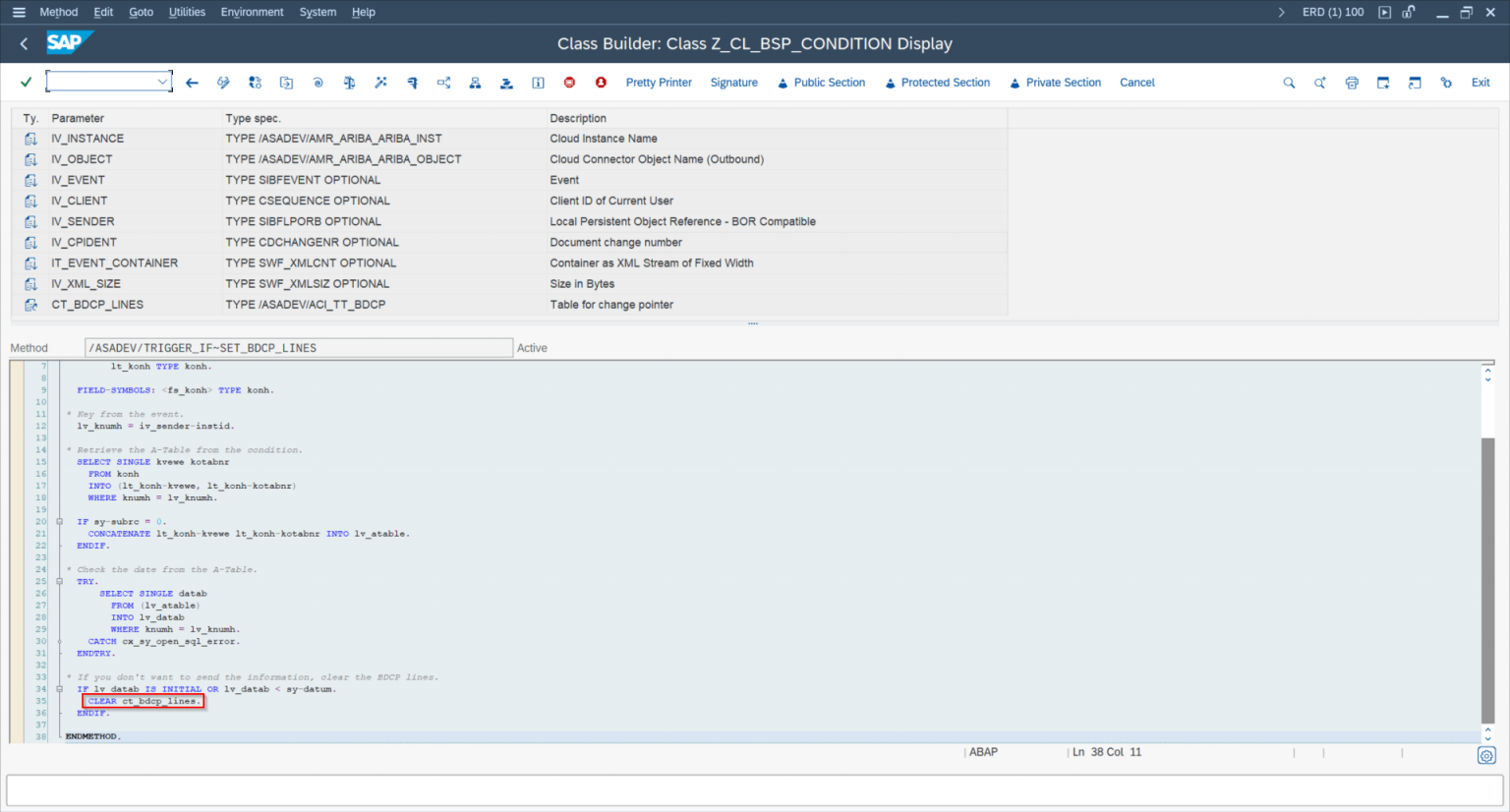Viewport: 1510px width, 812px height.
Task: Open the Environment menu
Action: tap(252, 12)
